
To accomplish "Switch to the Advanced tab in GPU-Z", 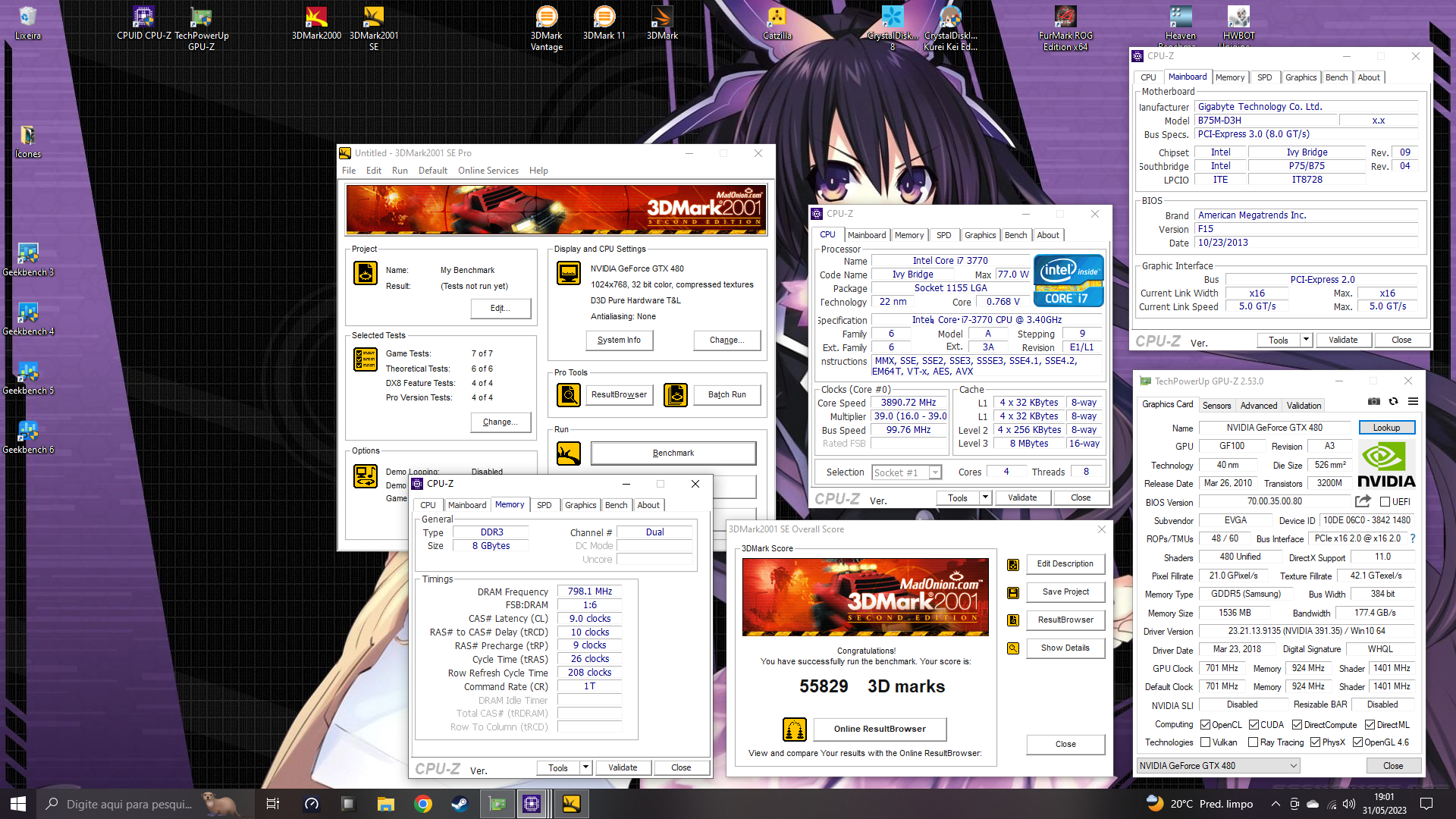I will (x=1259, y=406).
